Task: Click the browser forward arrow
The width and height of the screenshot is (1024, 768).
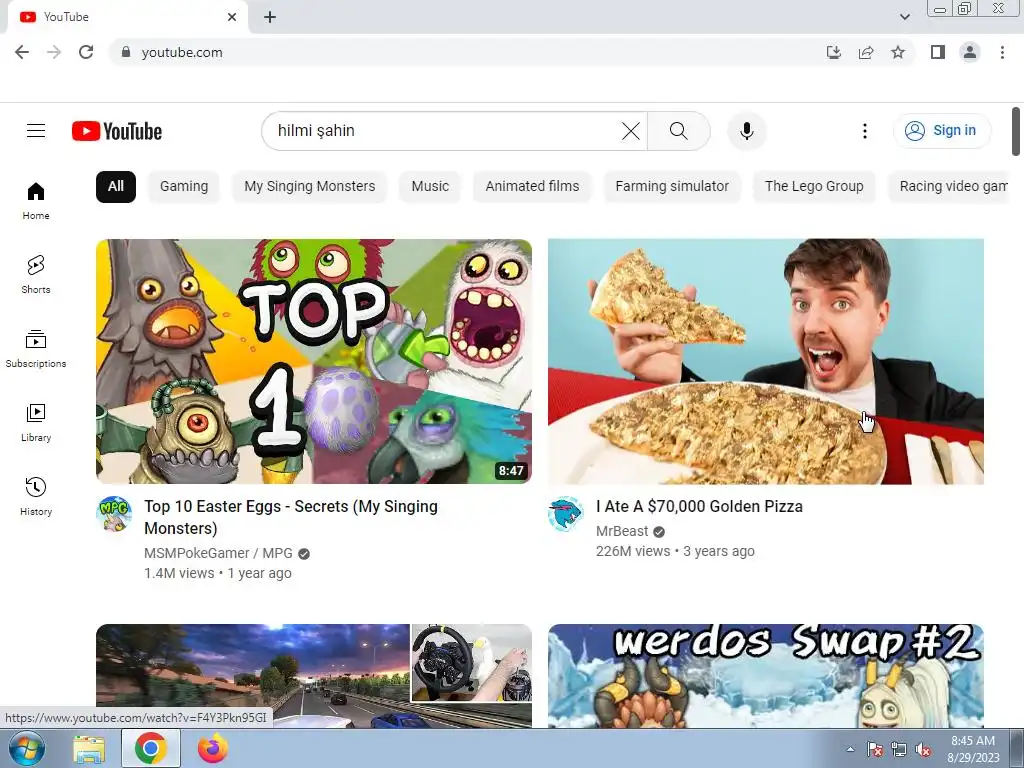Action: pyautogui.click(x=54, y=52)
